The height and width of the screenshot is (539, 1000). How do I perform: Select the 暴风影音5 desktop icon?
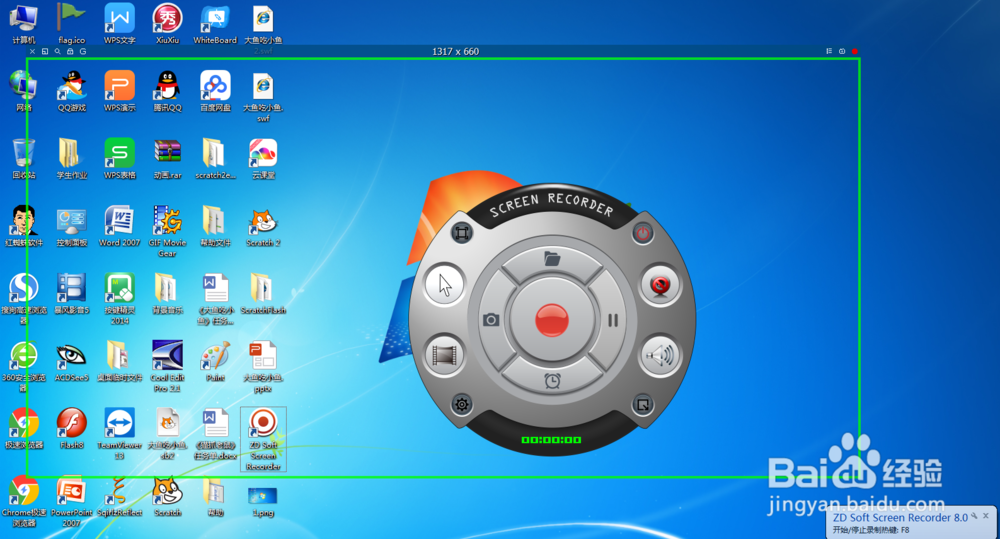click(71, 294)
